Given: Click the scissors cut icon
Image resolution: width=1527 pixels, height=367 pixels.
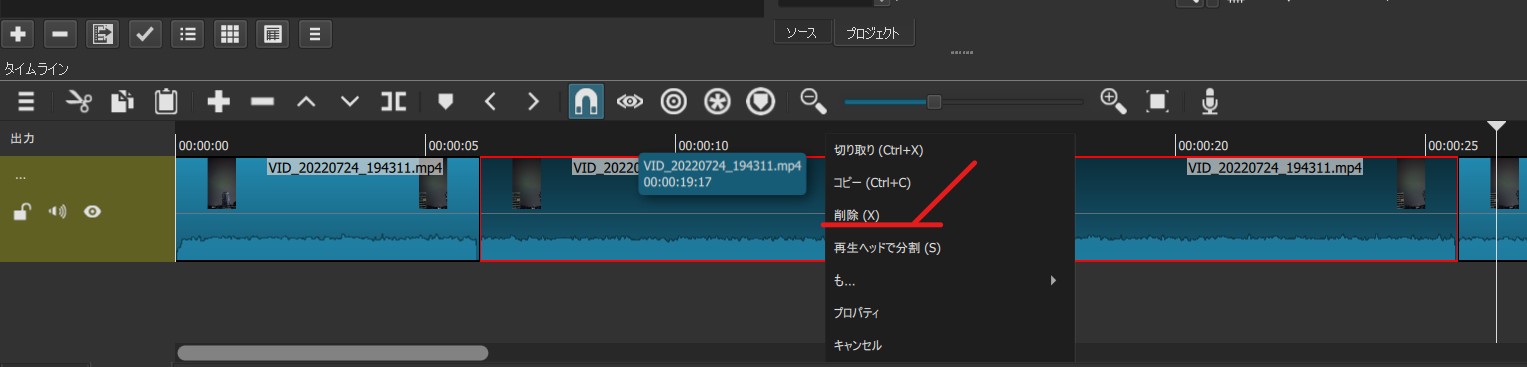Looking at the screenshot, I should coord(79,101).
